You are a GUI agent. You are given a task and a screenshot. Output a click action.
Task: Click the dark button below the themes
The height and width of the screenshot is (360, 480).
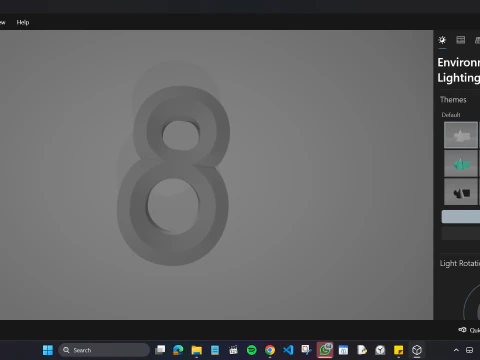click(x=461, y=233)
